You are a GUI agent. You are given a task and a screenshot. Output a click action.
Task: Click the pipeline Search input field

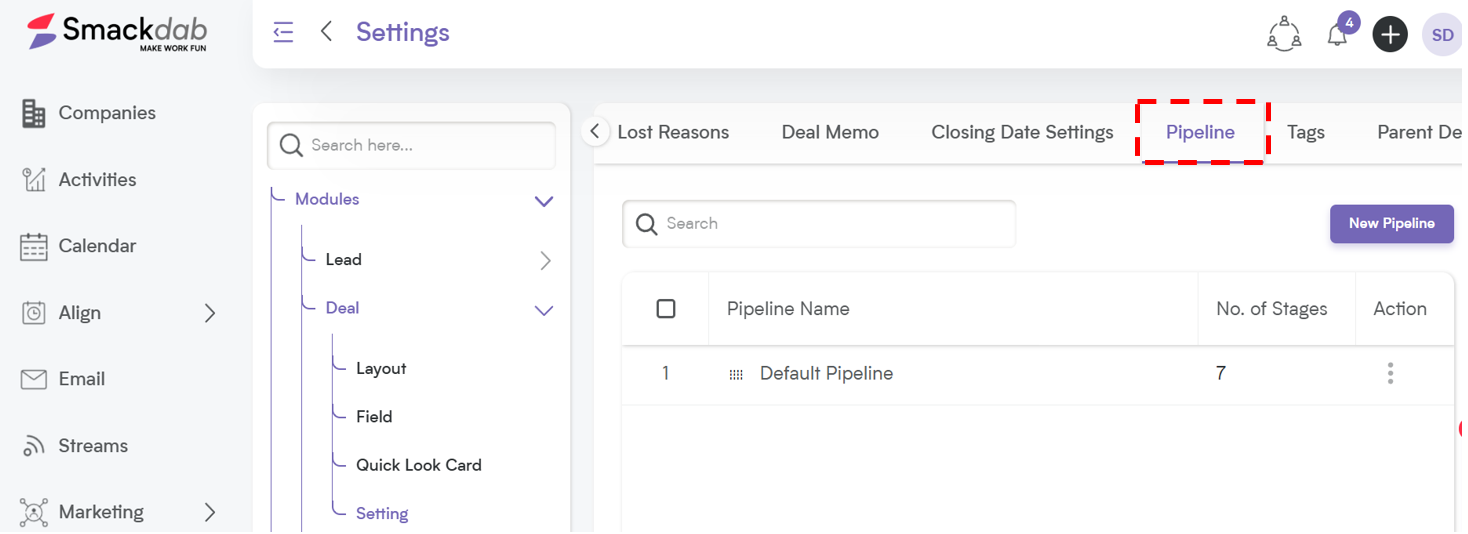819,224
